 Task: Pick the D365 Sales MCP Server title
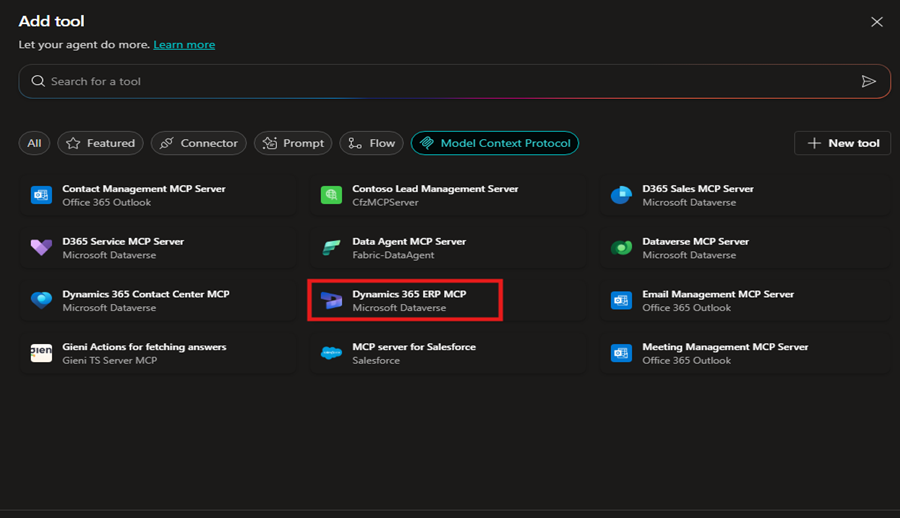(697, 189)
